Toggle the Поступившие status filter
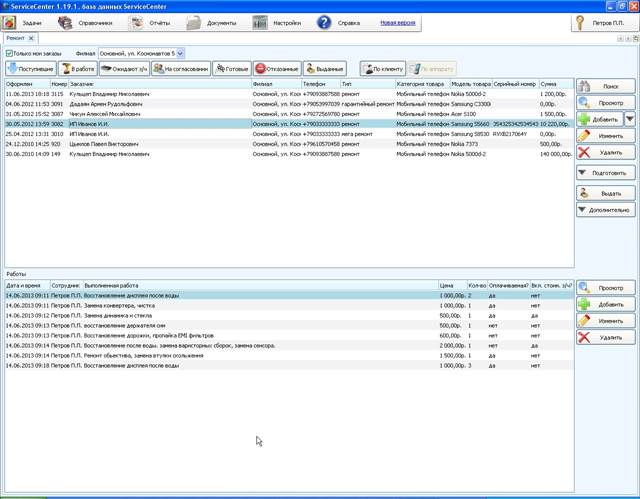This screenshot has width=640, height=499. pos(31,69)
